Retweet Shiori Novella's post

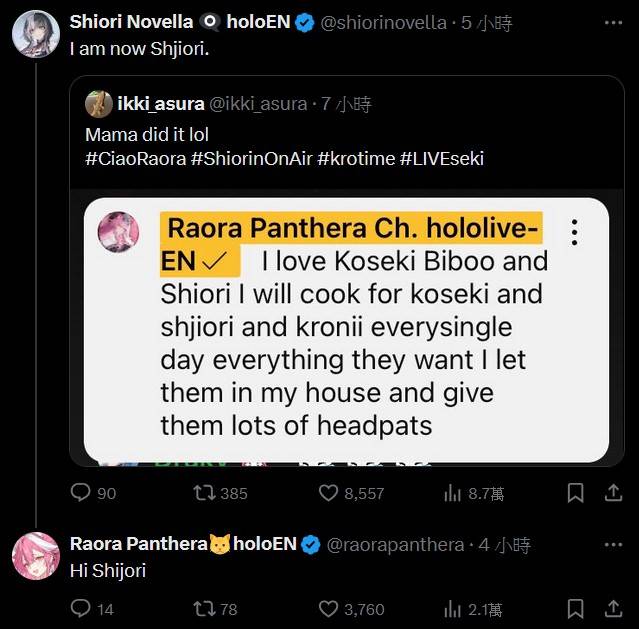coord(205,493)
